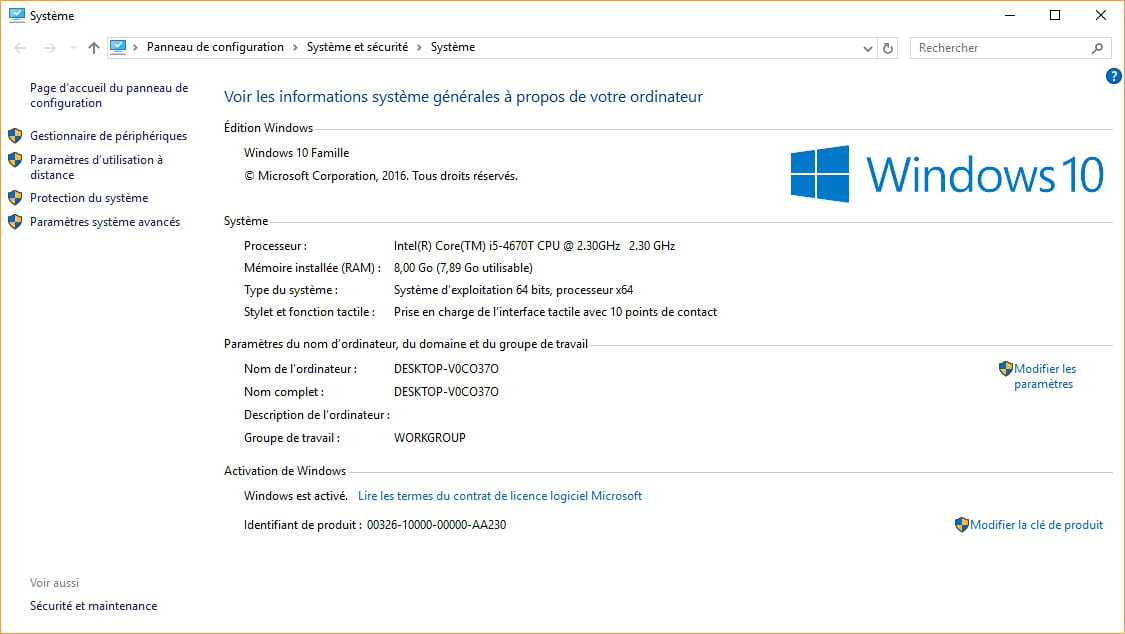Click product ID 00326-10000-00000-AA230
The image size is (1125, 634).
436,525
